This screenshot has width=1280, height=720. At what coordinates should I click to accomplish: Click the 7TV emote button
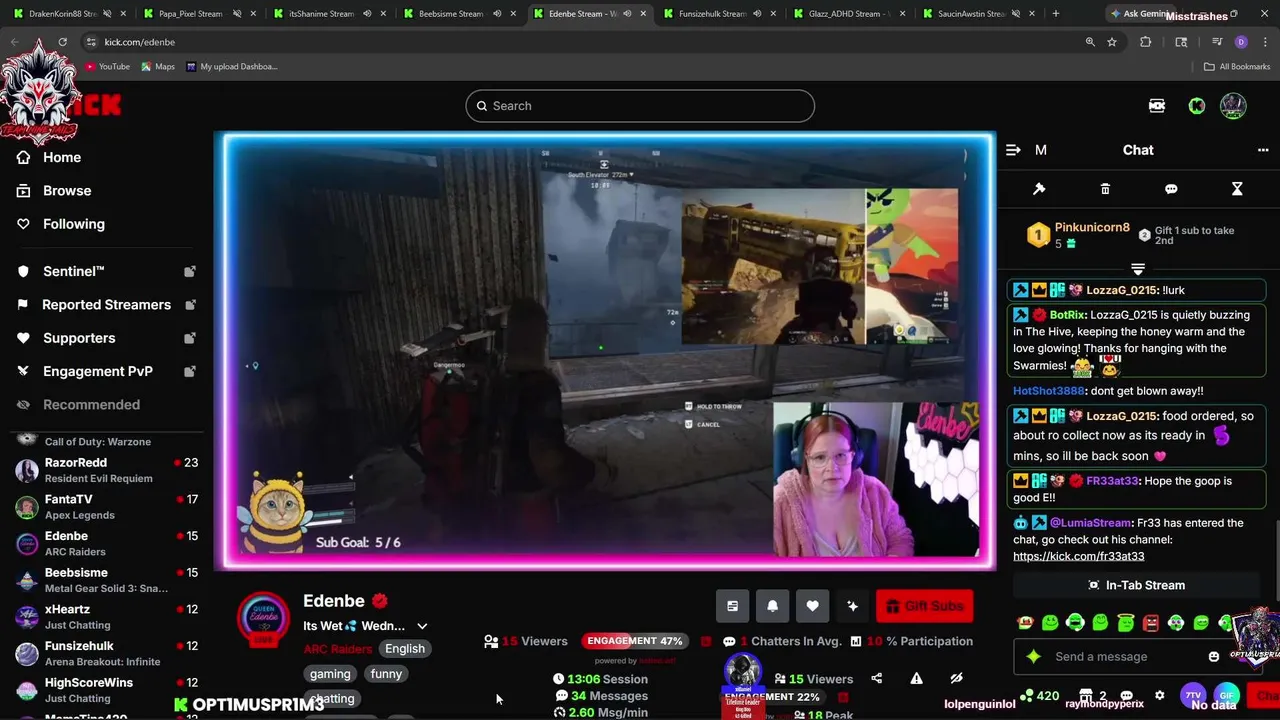click(x=1193, y=695)
